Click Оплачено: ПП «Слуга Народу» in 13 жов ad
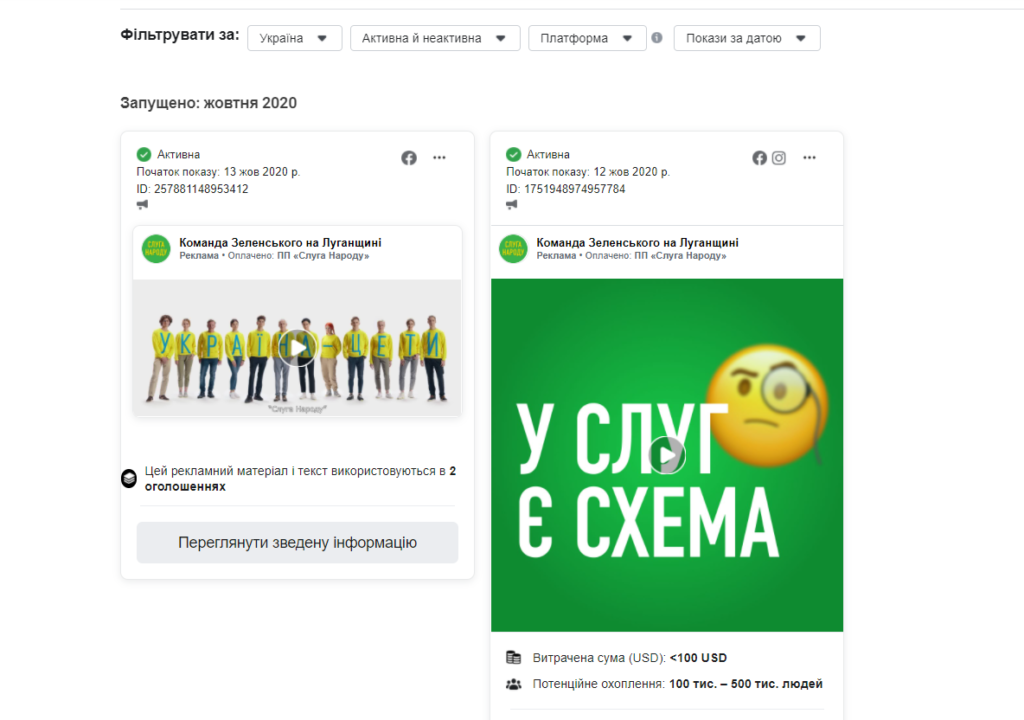Screen dimensions: 1024x720 point(298,255)
